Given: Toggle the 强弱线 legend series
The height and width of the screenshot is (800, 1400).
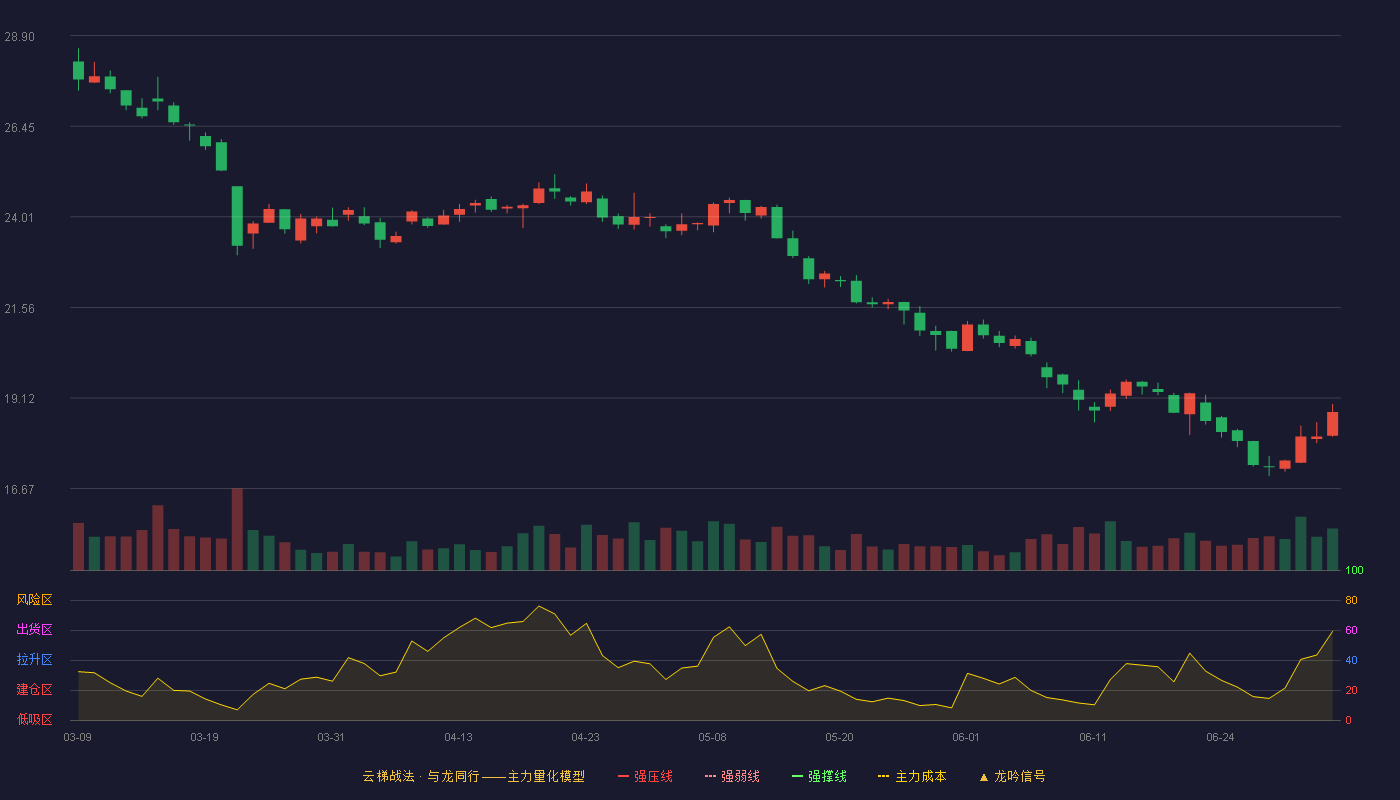Looking at the screenshot, I should click(732, 776).
